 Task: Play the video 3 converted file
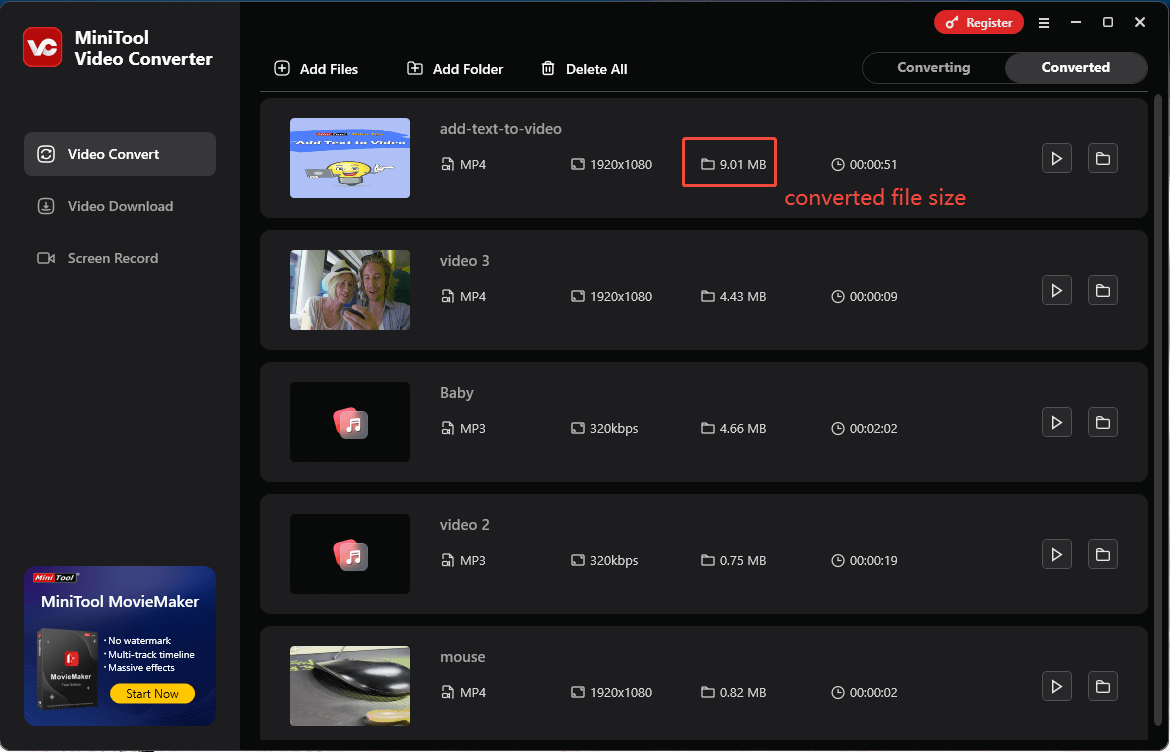point(1057,290)
